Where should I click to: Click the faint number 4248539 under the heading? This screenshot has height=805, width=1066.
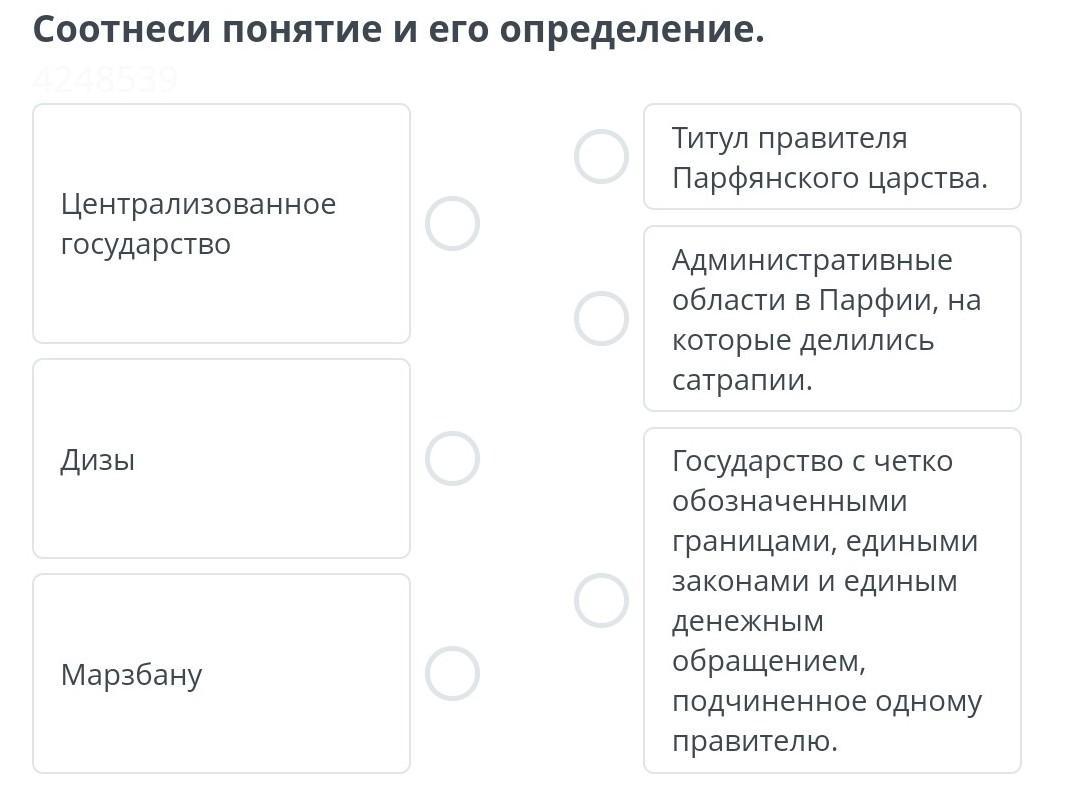click(105, 79)
